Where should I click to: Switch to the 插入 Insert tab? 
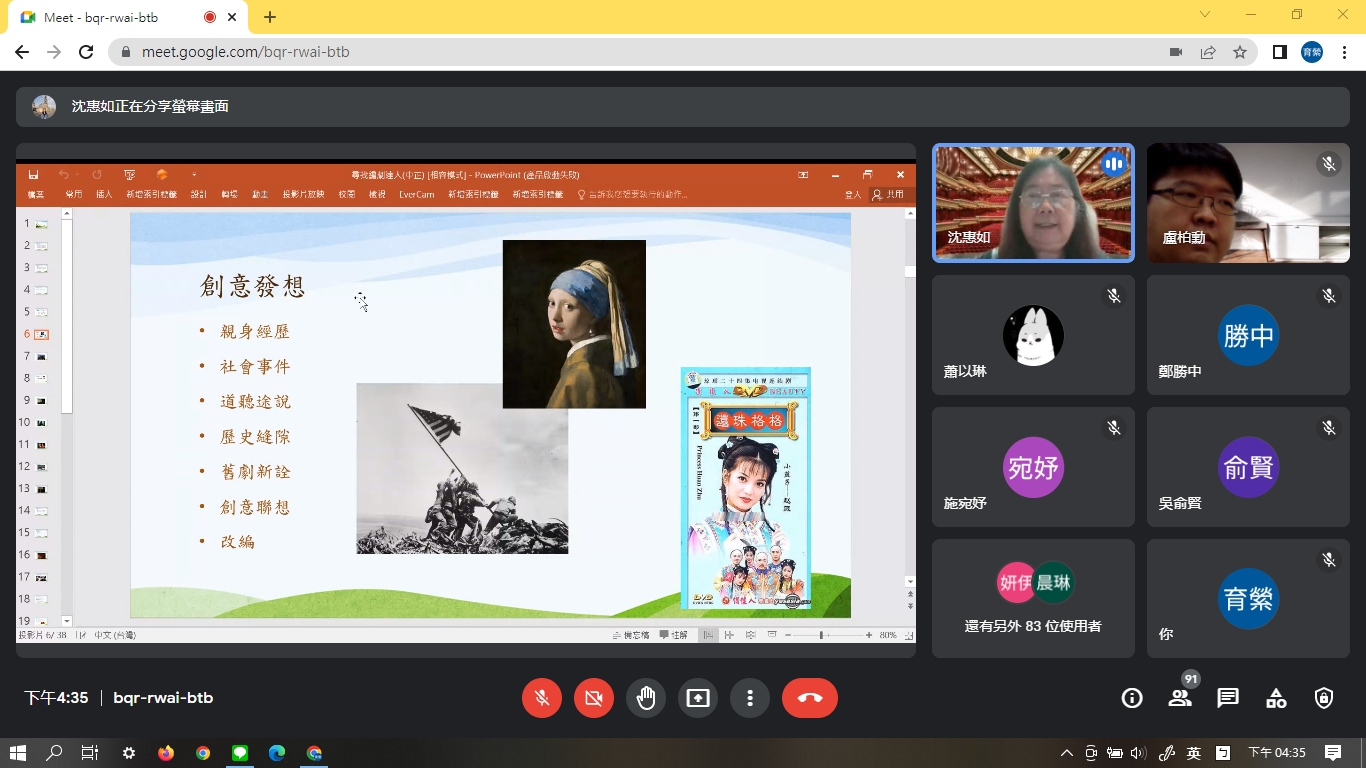point(104,194)
